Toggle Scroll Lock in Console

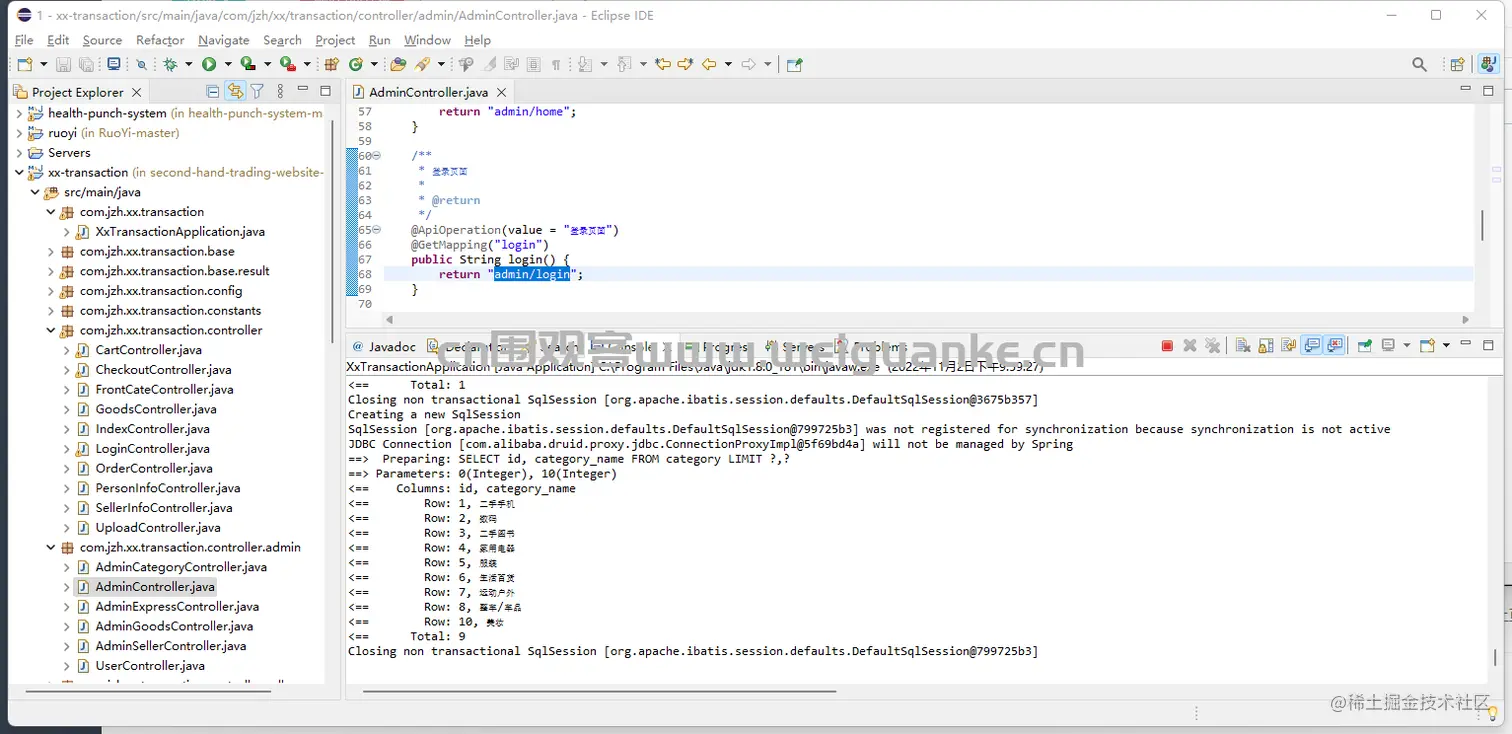click(x=1265, y=345)
